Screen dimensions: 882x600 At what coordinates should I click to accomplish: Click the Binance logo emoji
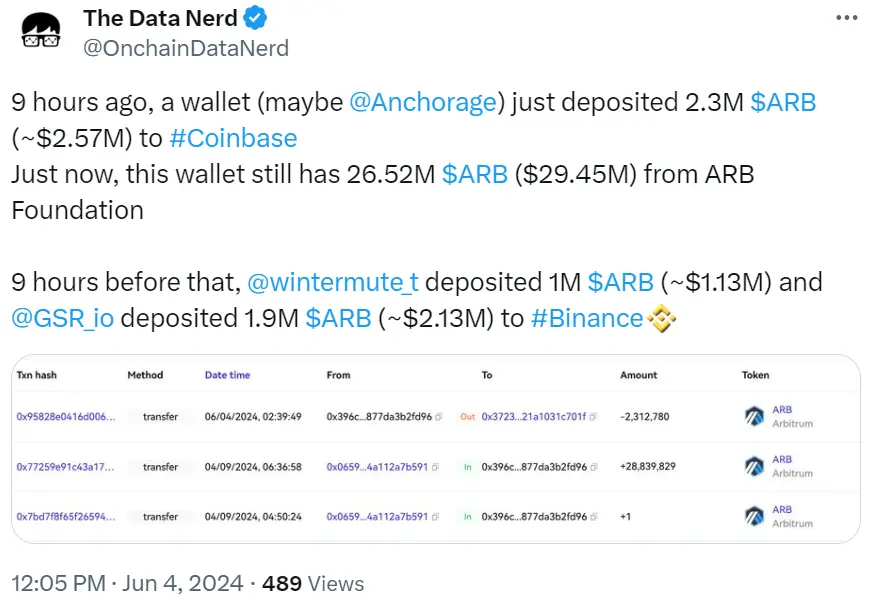[x=662, y=319]
